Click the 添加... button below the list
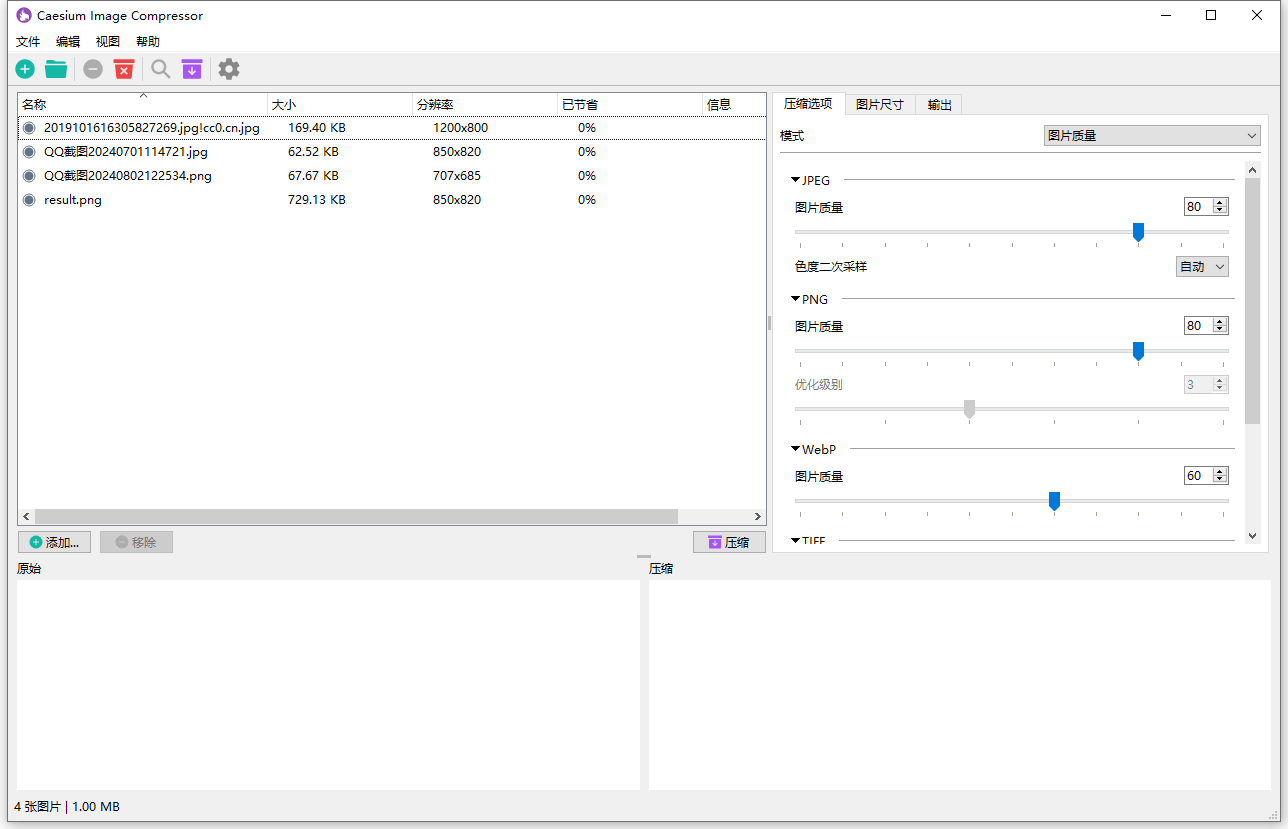 pos(55,542)
